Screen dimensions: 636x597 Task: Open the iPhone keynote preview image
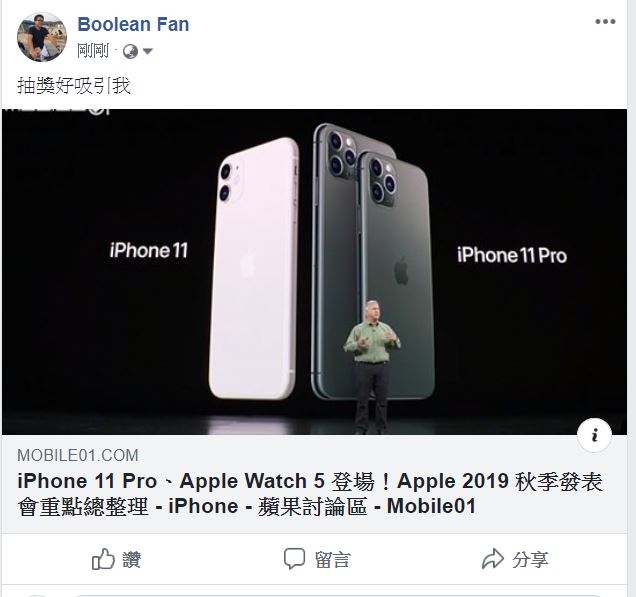point(314,272)
